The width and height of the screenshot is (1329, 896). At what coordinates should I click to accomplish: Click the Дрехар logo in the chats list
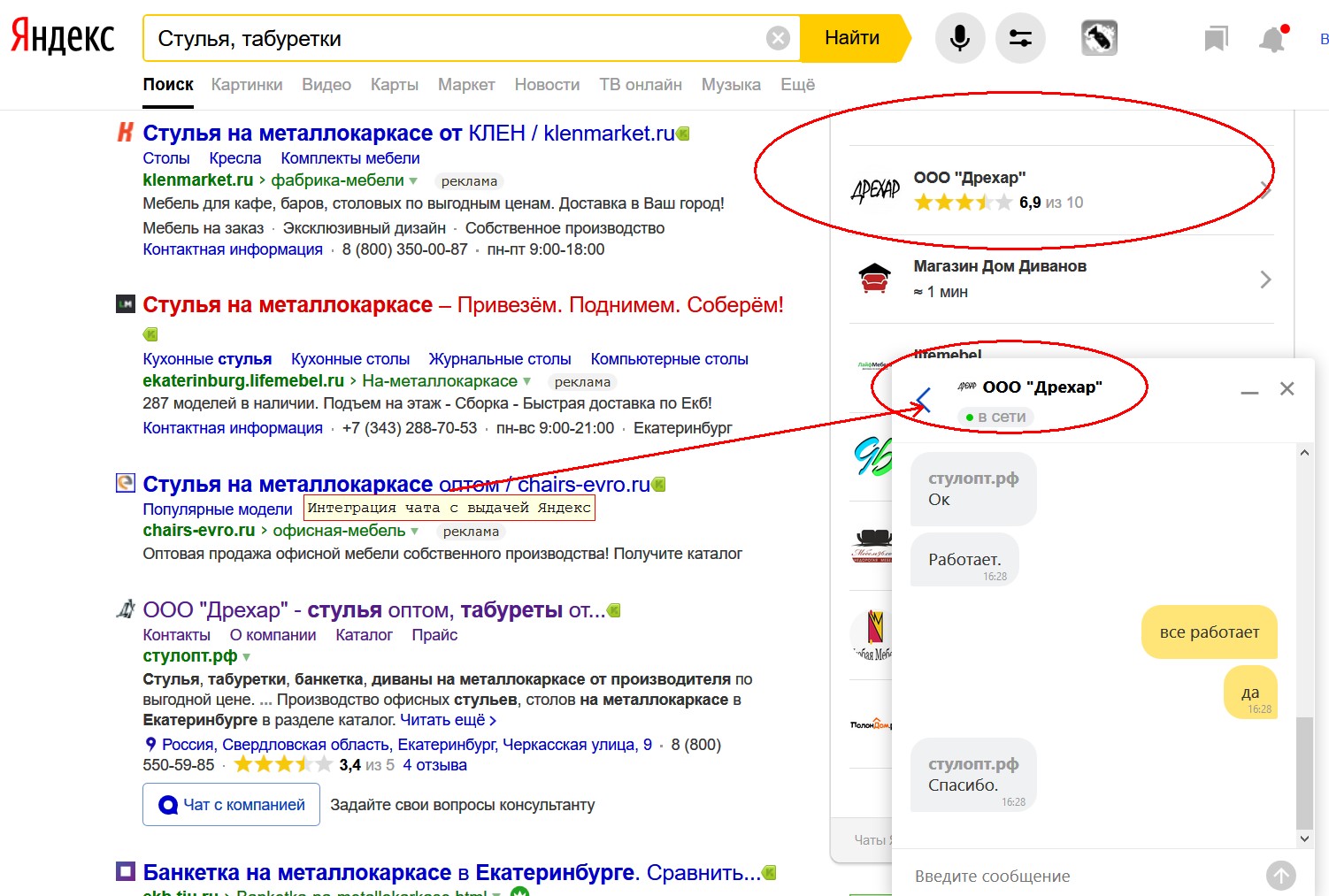(x=875, y=189)
